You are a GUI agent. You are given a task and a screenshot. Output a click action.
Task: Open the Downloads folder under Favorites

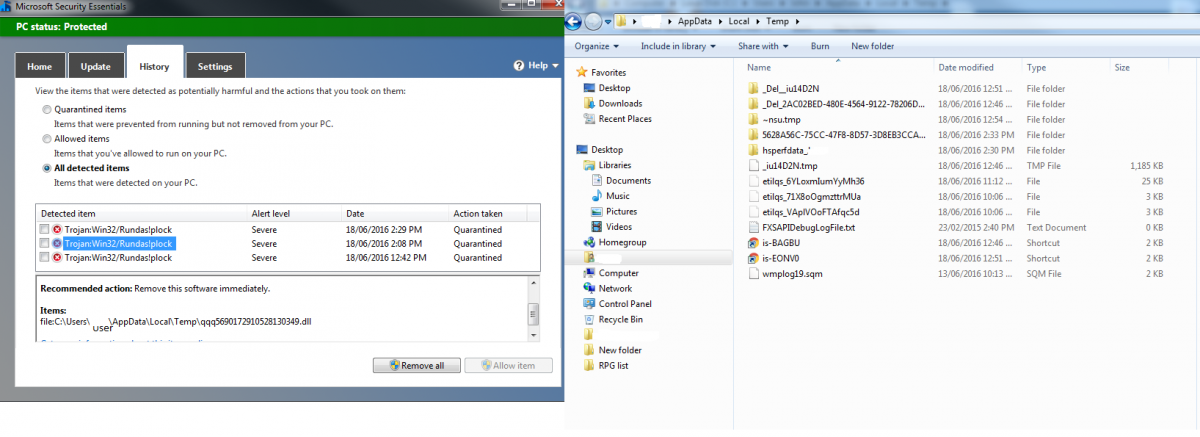(590, 103)
